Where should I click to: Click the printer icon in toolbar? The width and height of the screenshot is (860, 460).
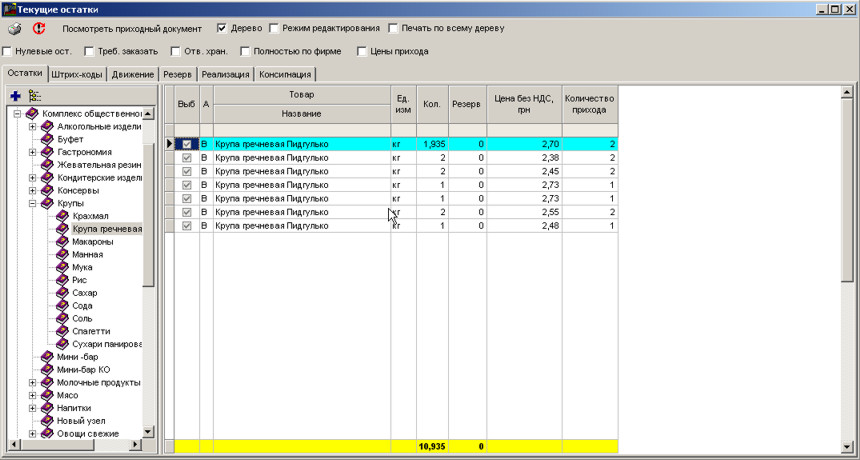(x=15, y=29)
